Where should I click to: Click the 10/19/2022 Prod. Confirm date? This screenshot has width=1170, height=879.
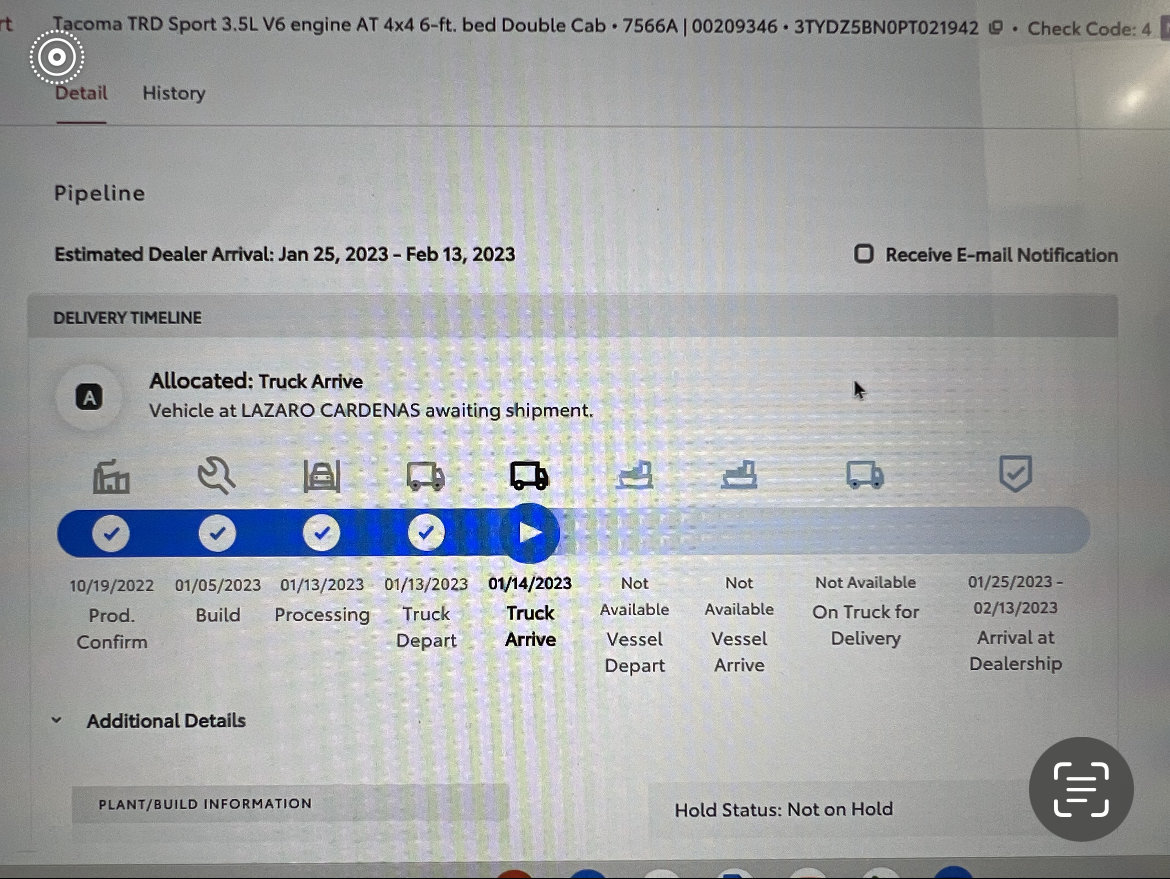(x=112, y=586)
